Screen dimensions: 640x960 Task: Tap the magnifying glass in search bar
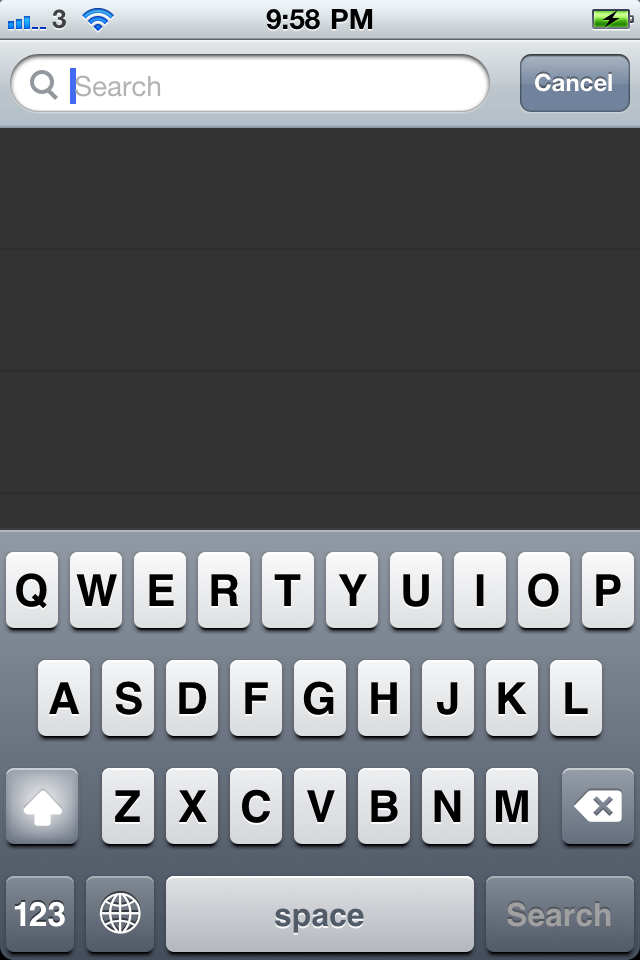click(43, 84)
